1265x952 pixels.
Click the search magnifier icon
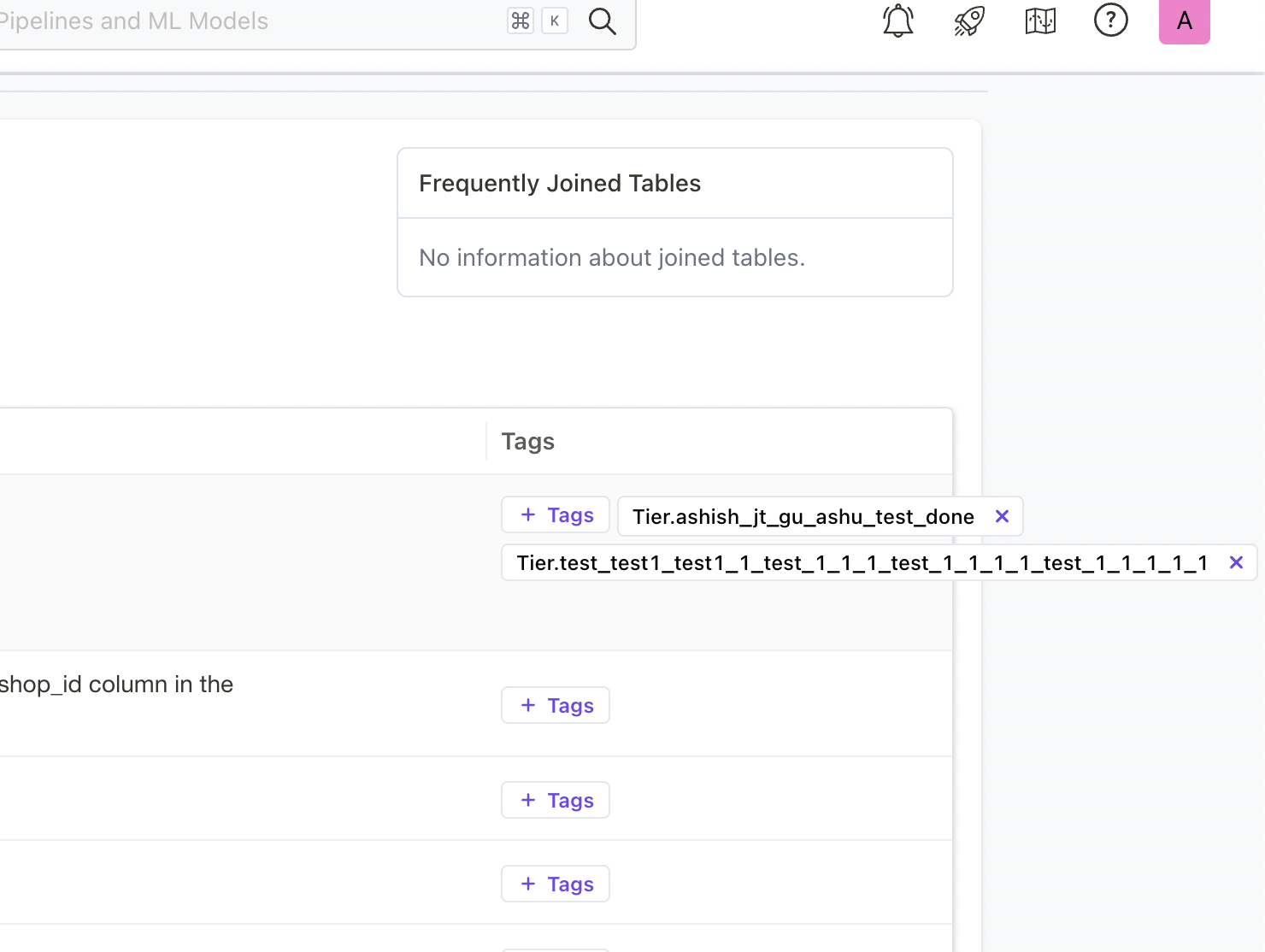click(x=603, y=21)
